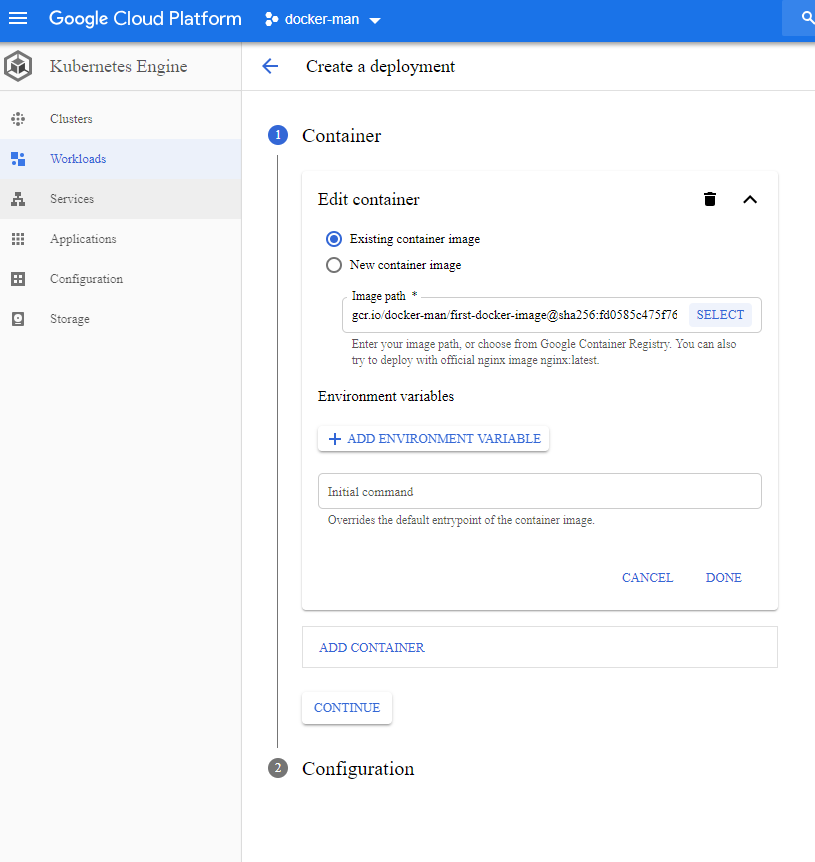
Task: Go back using the left arrow
Action: coord(270,67)
